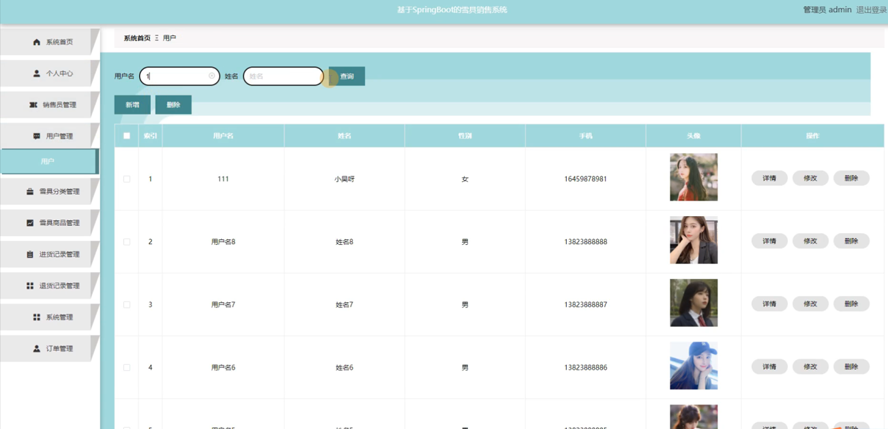Click the 头像 column header
The width and height of the screenshot is (888, 429).
694,136
